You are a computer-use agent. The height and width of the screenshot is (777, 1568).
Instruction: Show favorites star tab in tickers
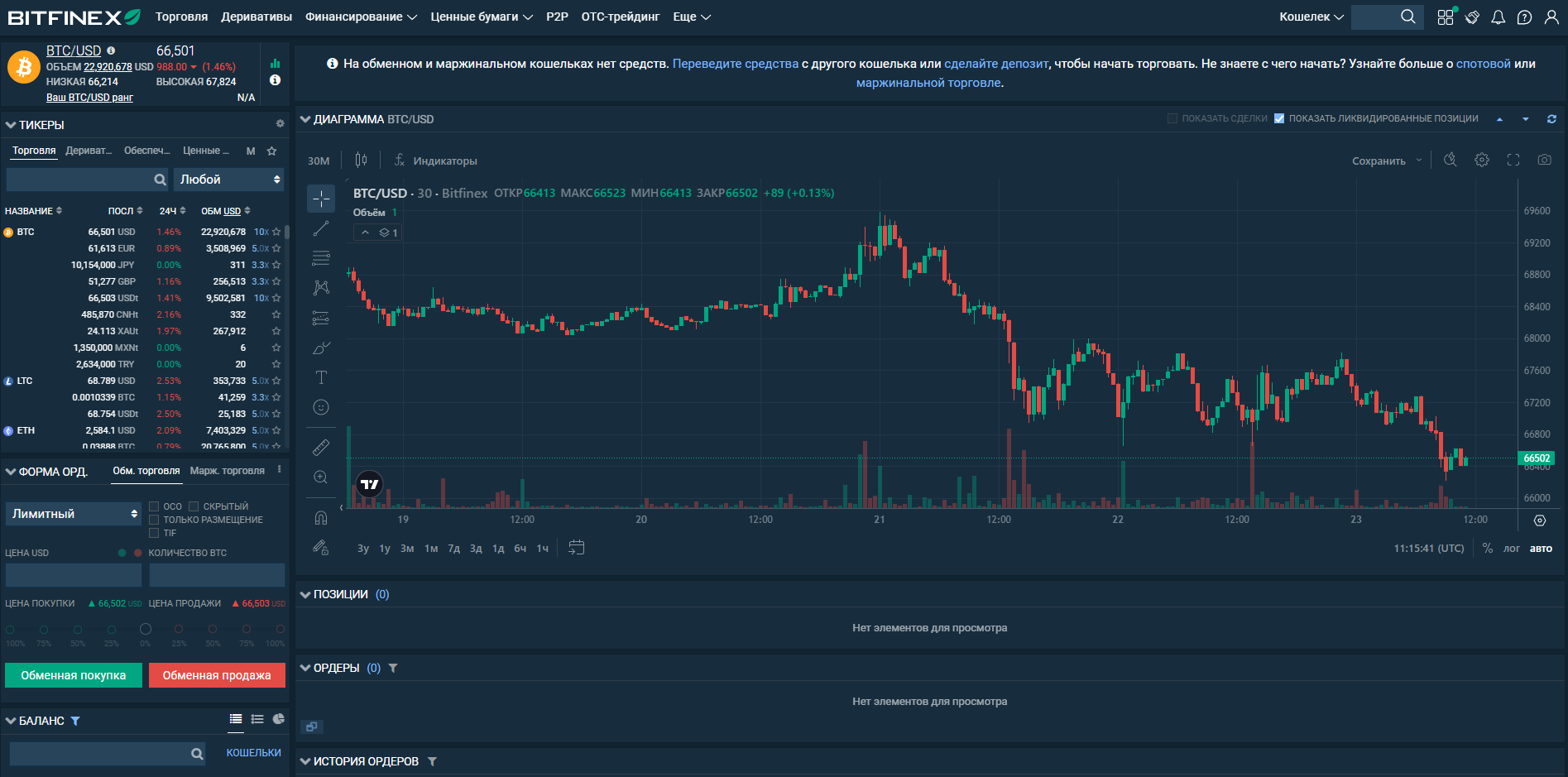tap(271, 151)
